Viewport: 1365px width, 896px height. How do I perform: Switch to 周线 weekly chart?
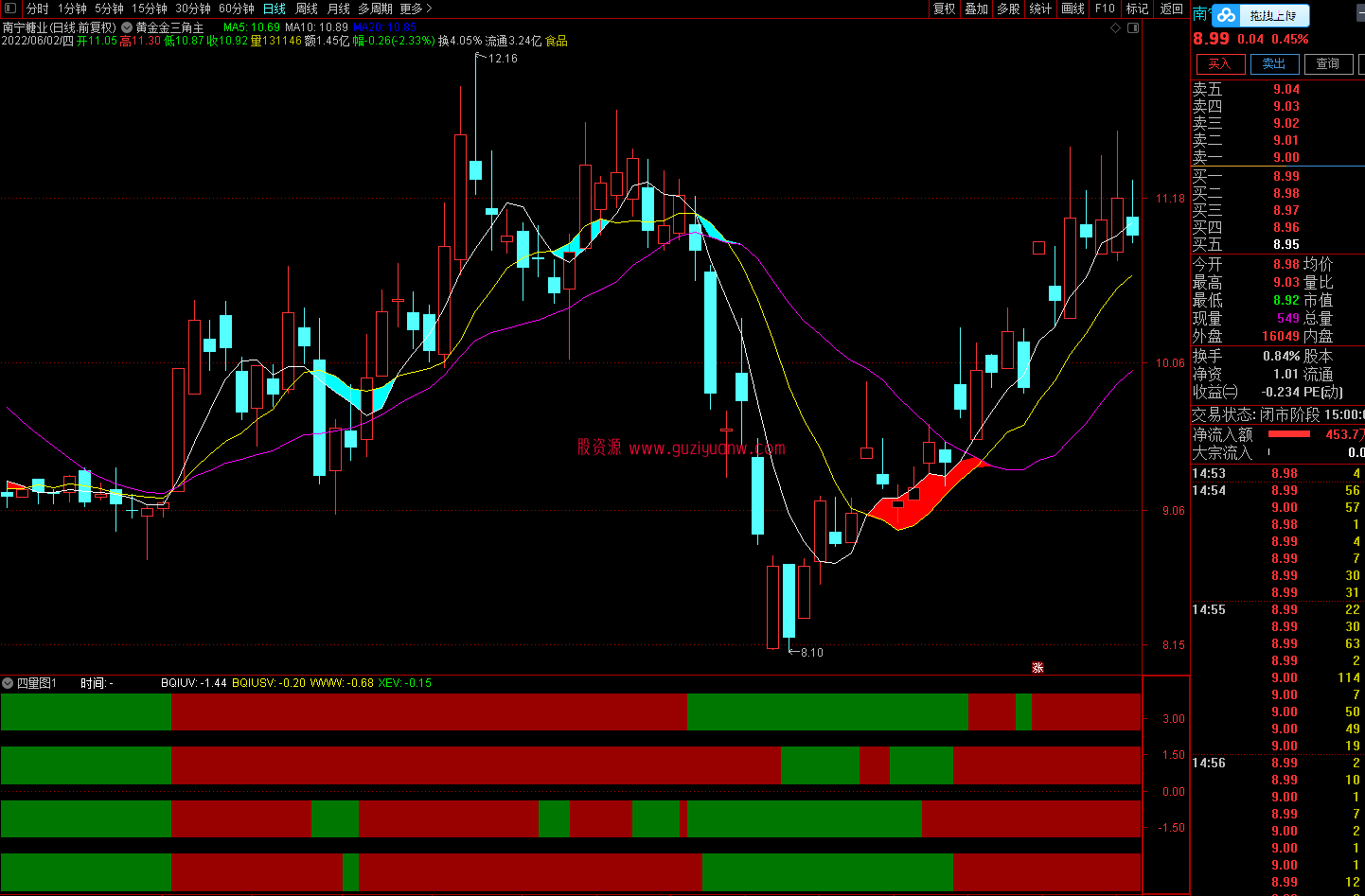[x=307, y=9]
